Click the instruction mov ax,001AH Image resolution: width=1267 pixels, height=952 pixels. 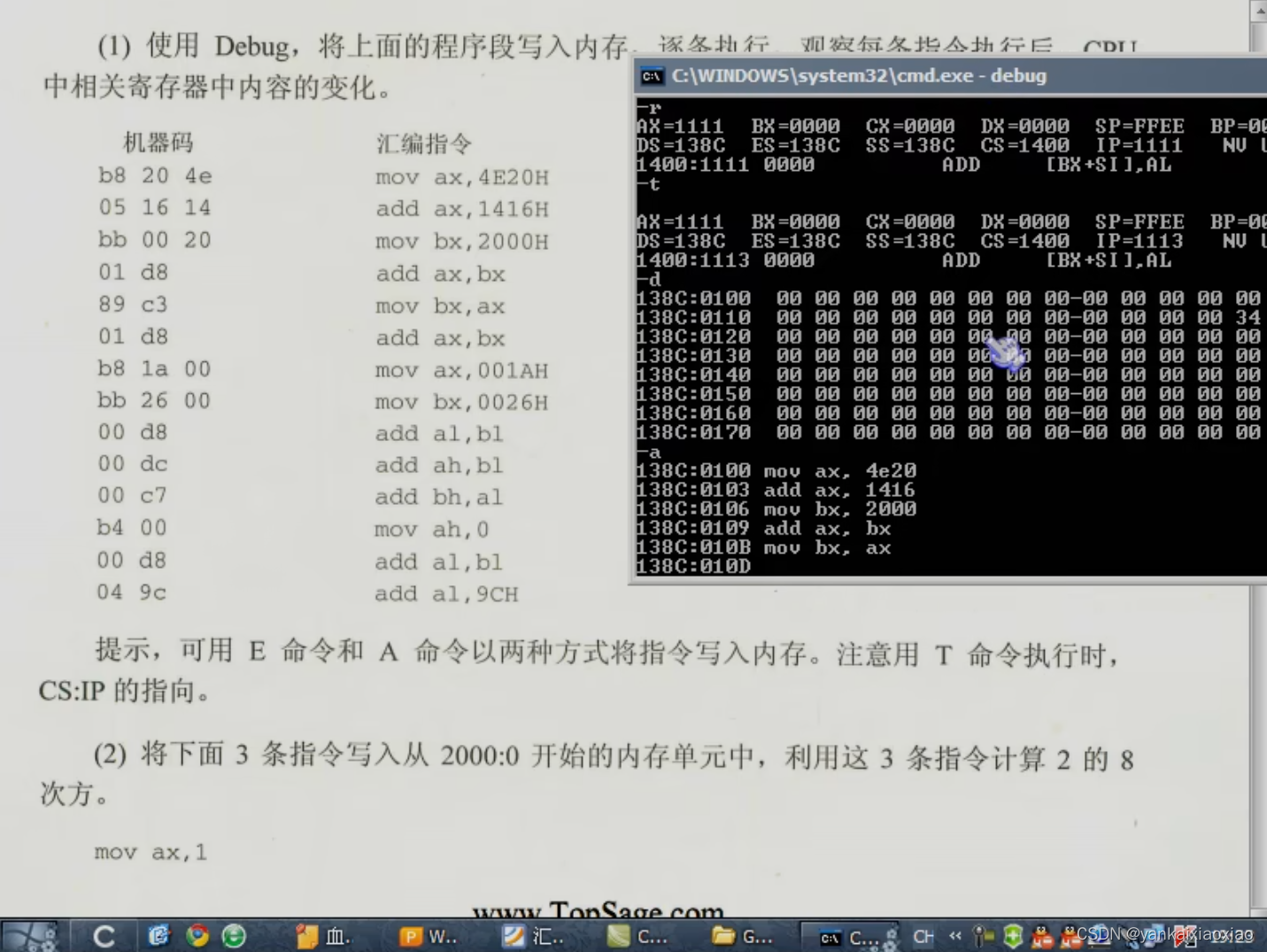[x=461, y=370]
